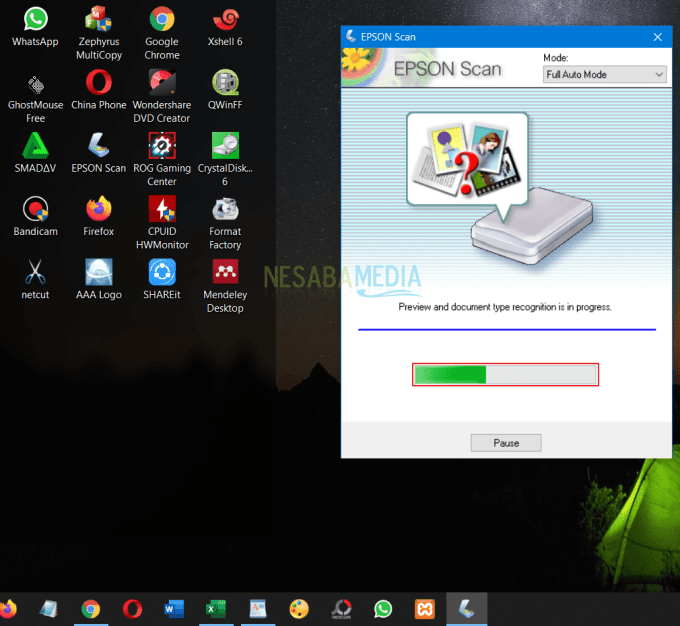Open WhatsApp from the taskbar
This screenshot has width=680, height=626.
pos(383,609)
